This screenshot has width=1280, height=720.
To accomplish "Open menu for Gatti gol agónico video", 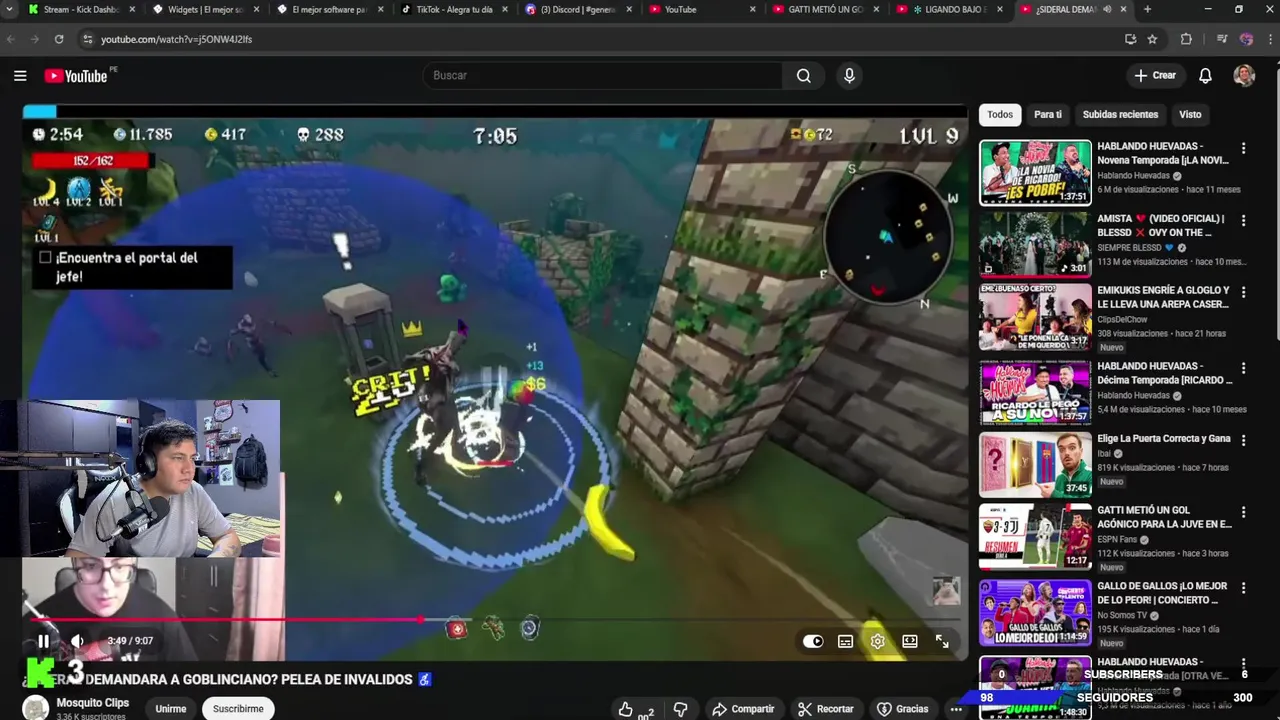I will click(x=1243, y=512).
